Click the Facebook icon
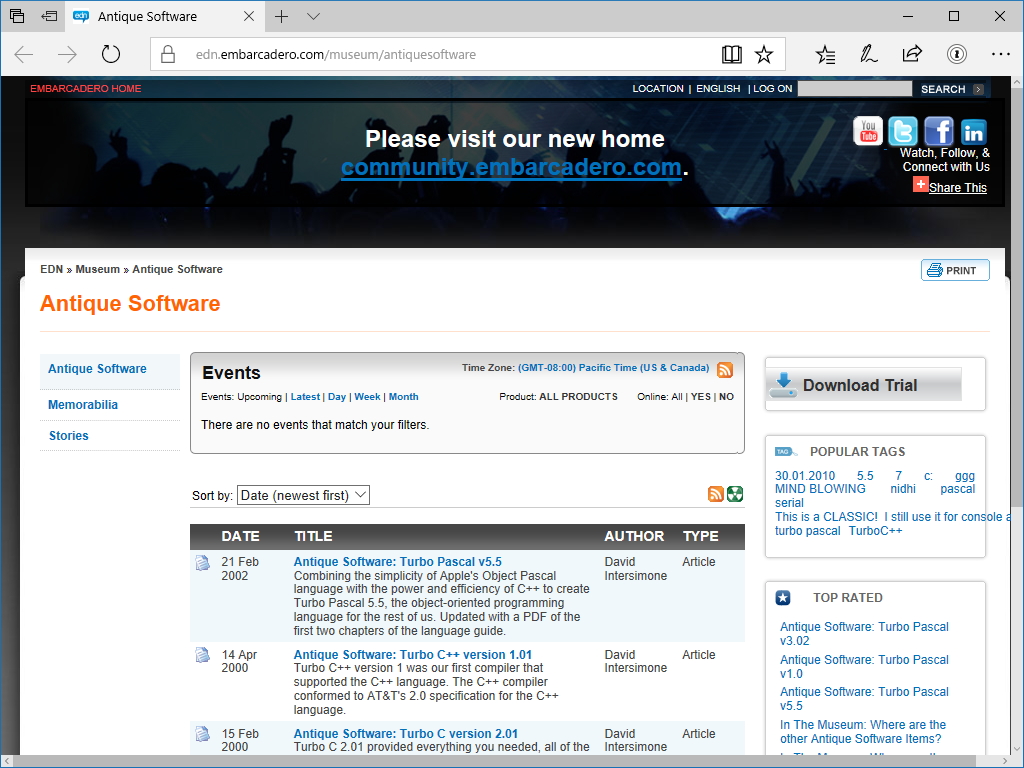Viewport: 1024px width, 768px height. 938,131
